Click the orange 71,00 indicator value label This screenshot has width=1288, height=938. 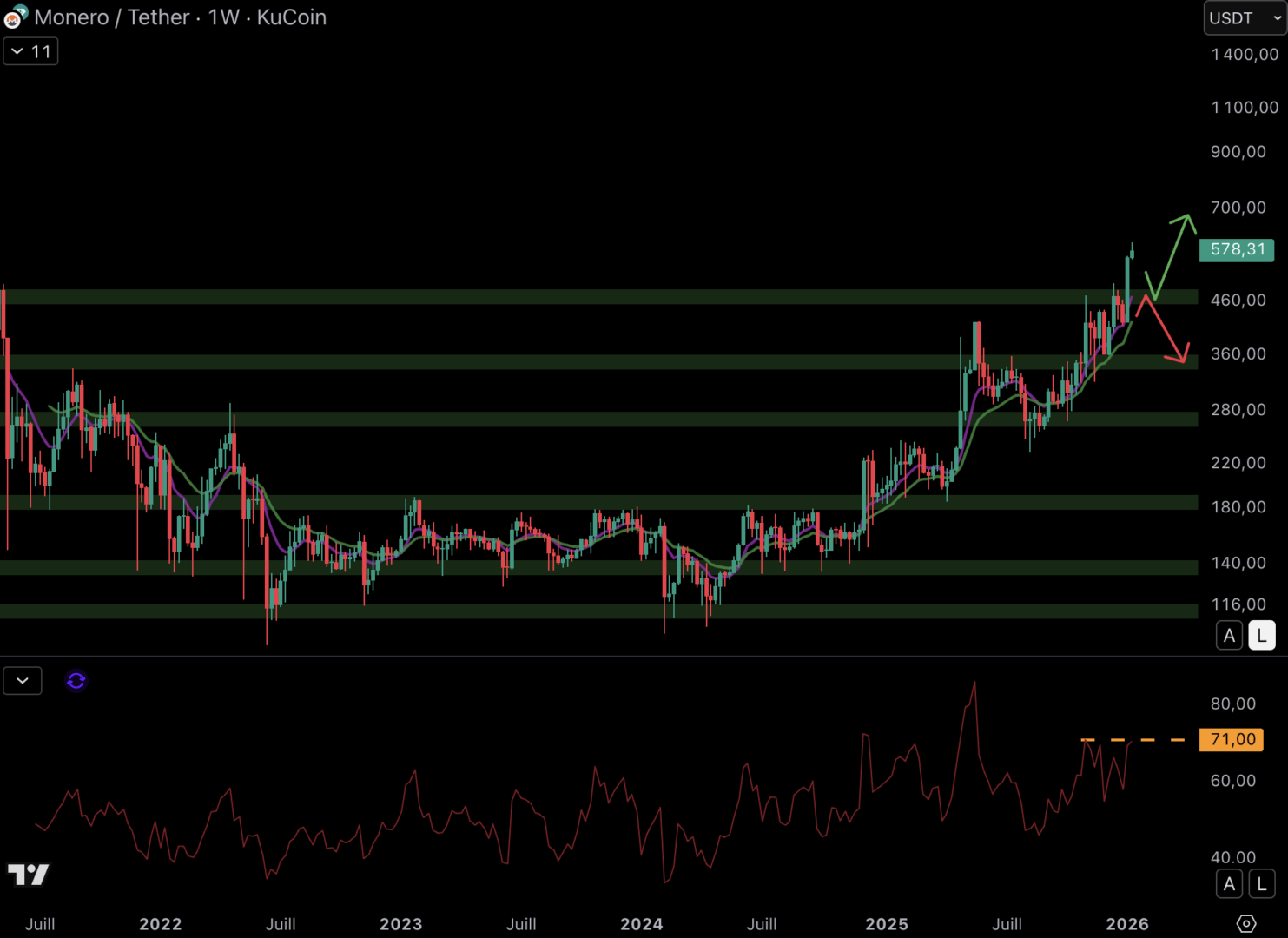click(x=1232, y=740)
